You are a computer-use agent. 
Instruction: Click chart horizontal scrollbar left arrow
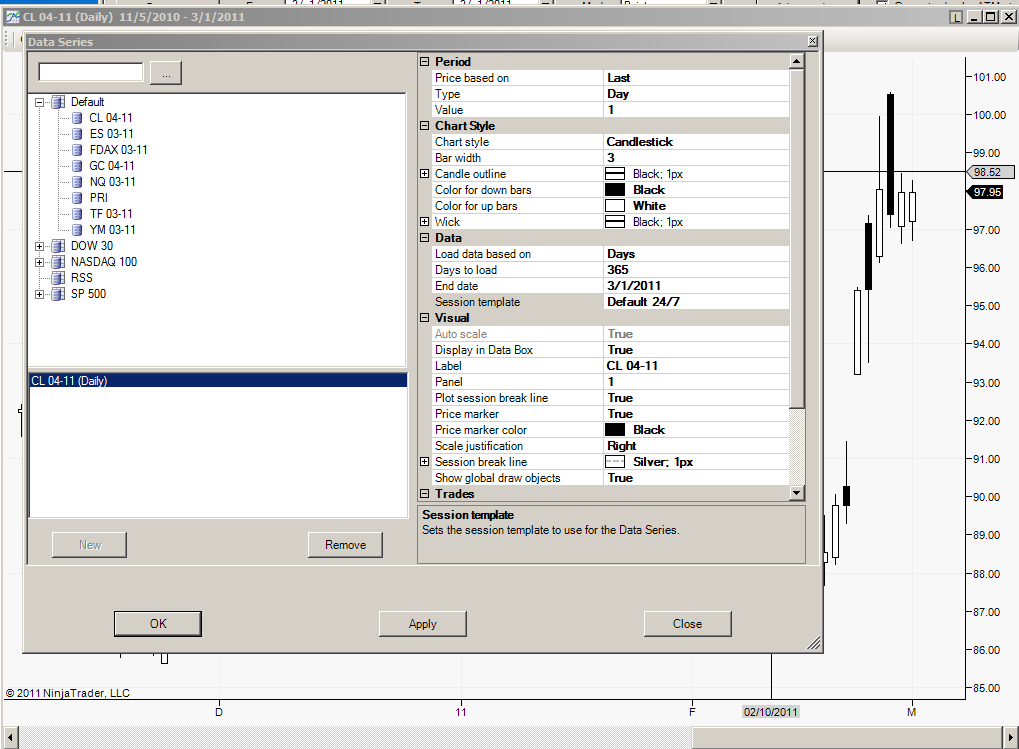coord(10,738)
